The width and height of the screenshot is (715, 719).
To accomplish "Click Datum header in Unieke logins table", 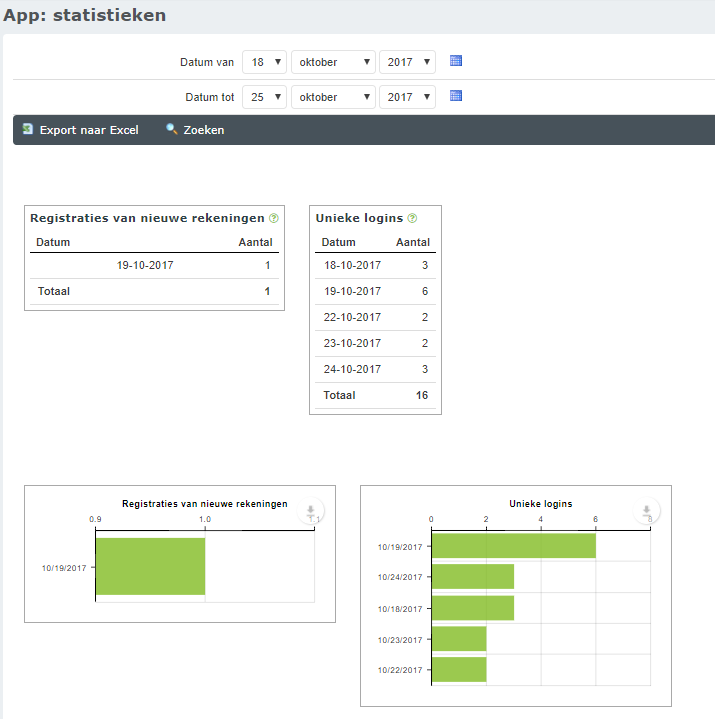I will coord(338,242).
